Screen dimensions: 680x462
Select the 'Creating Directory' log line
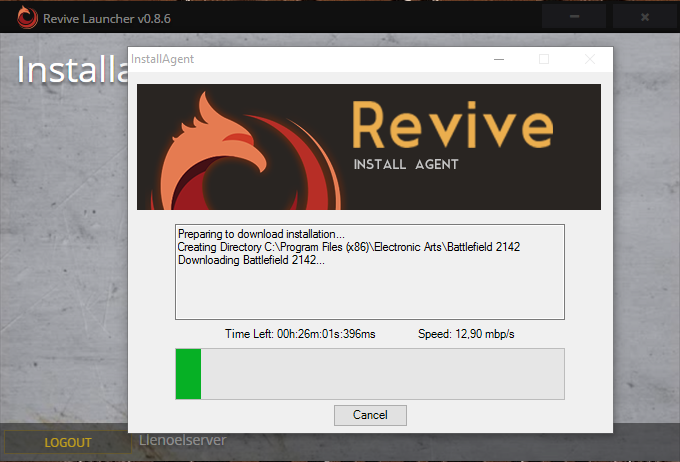[x=349, y=247]
